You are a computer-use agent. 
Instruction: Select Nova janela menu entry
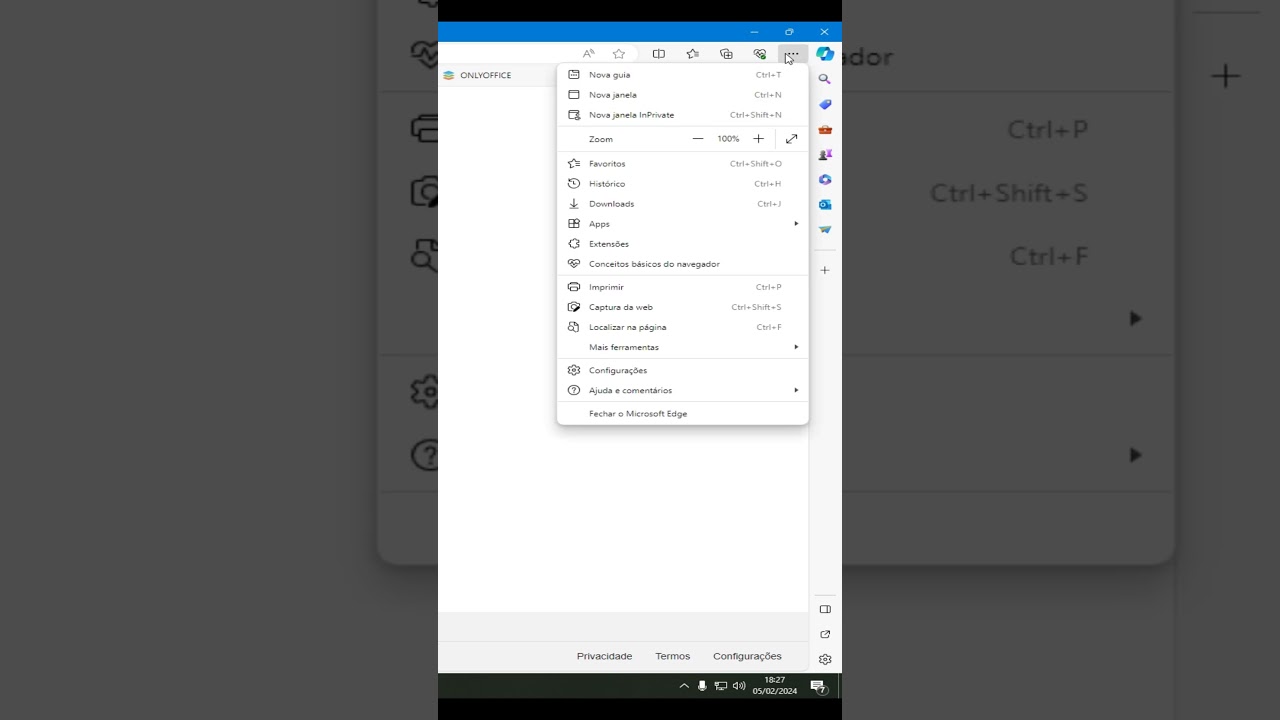point(683,95)
